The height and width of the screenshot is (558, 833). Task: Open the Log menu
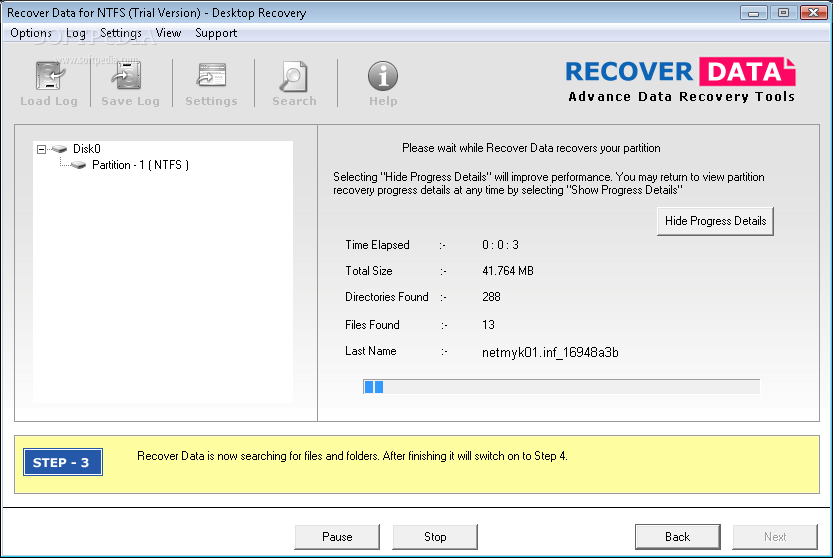pyautogui.click(x=75, y=33)
